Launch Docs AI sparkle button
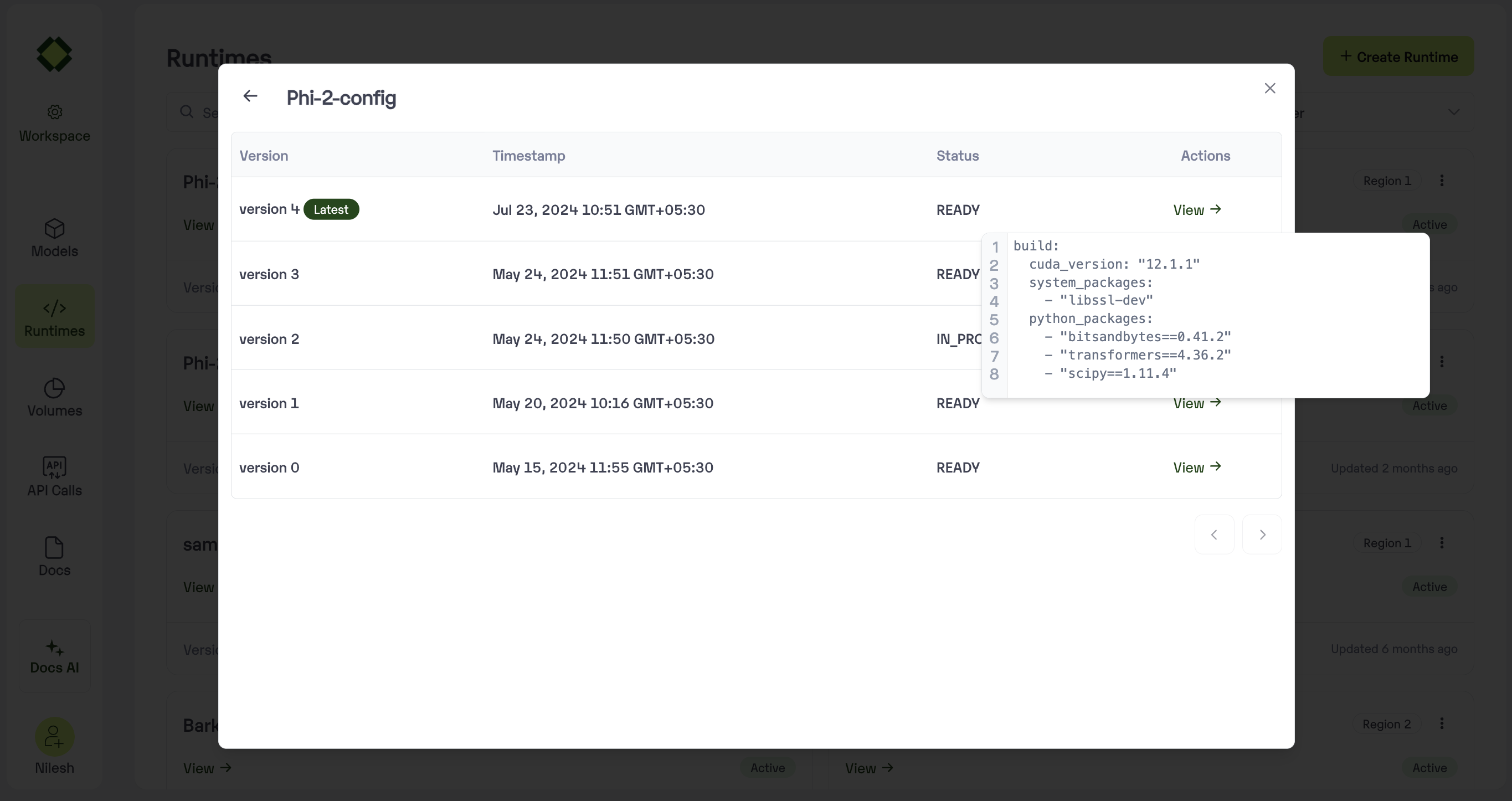This screenshot has height=801, width=1512. coord(55,648)
